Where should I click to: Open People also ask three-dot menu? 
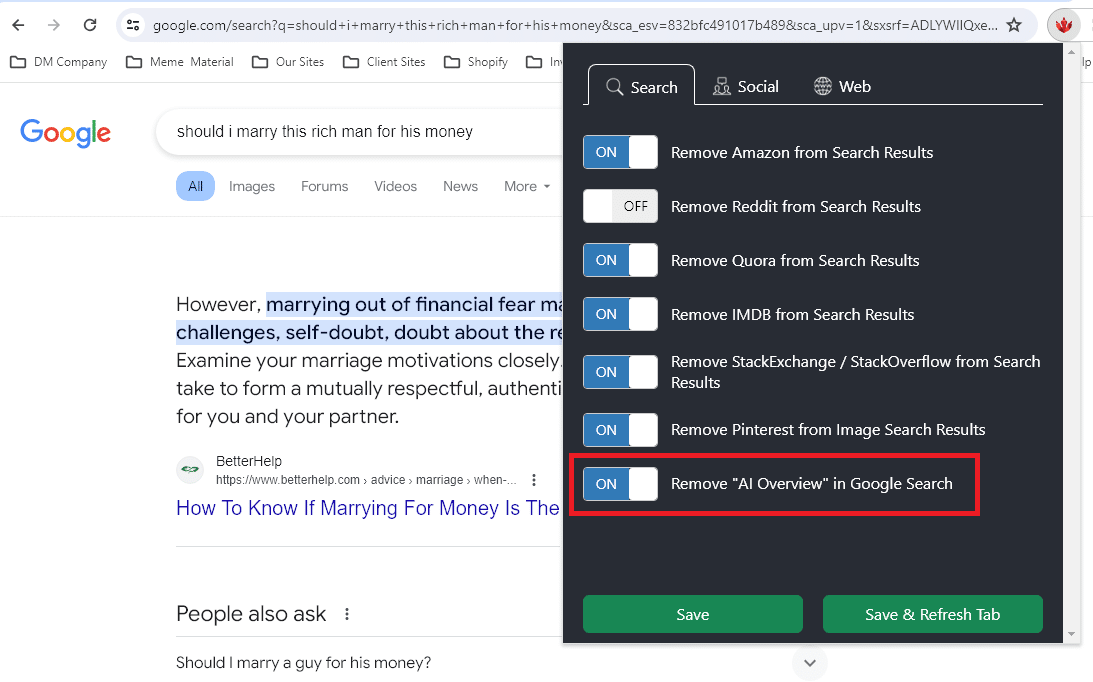(346, 614)
